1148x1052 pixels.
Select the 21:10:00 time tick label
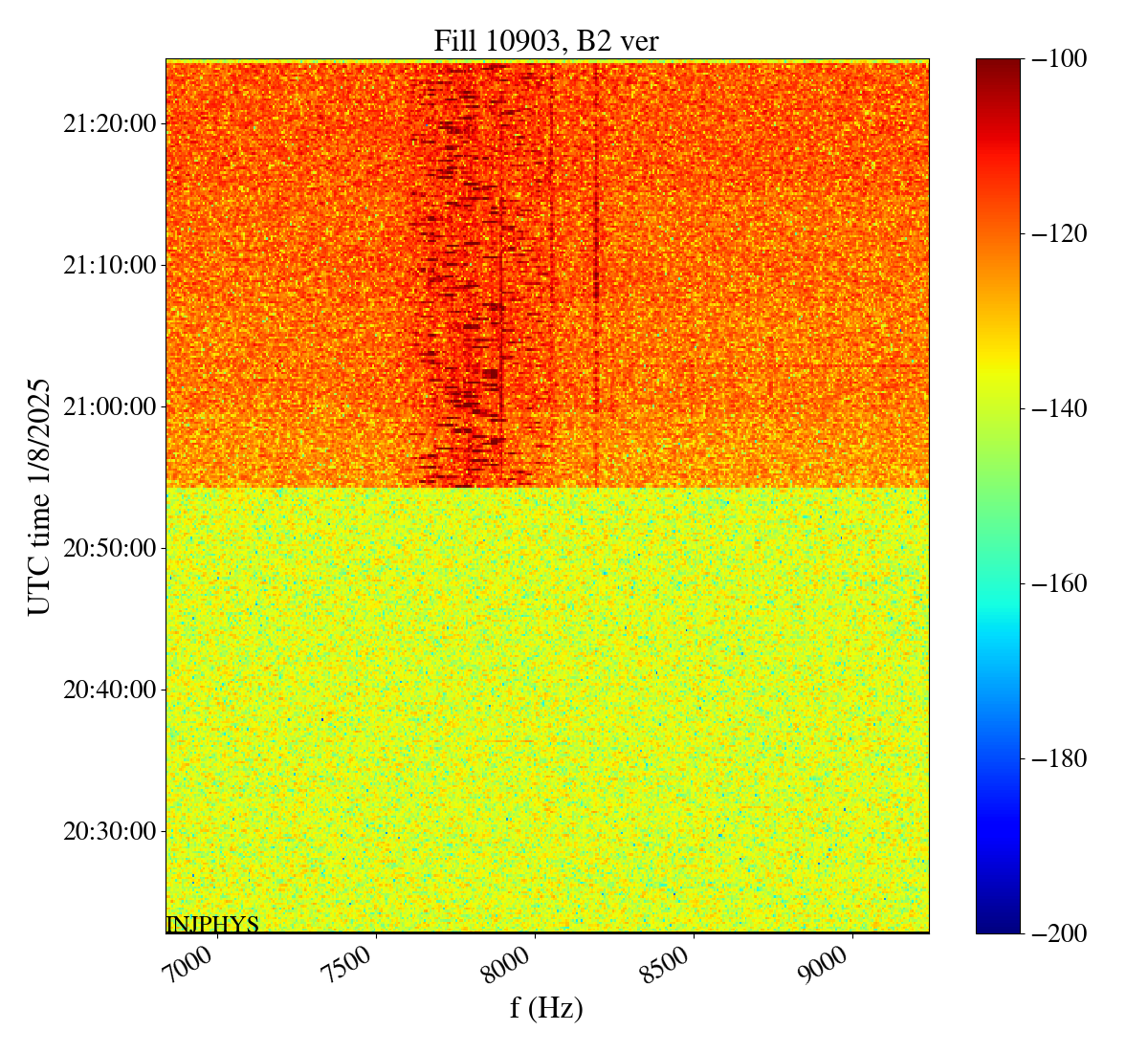coord(109,265)
